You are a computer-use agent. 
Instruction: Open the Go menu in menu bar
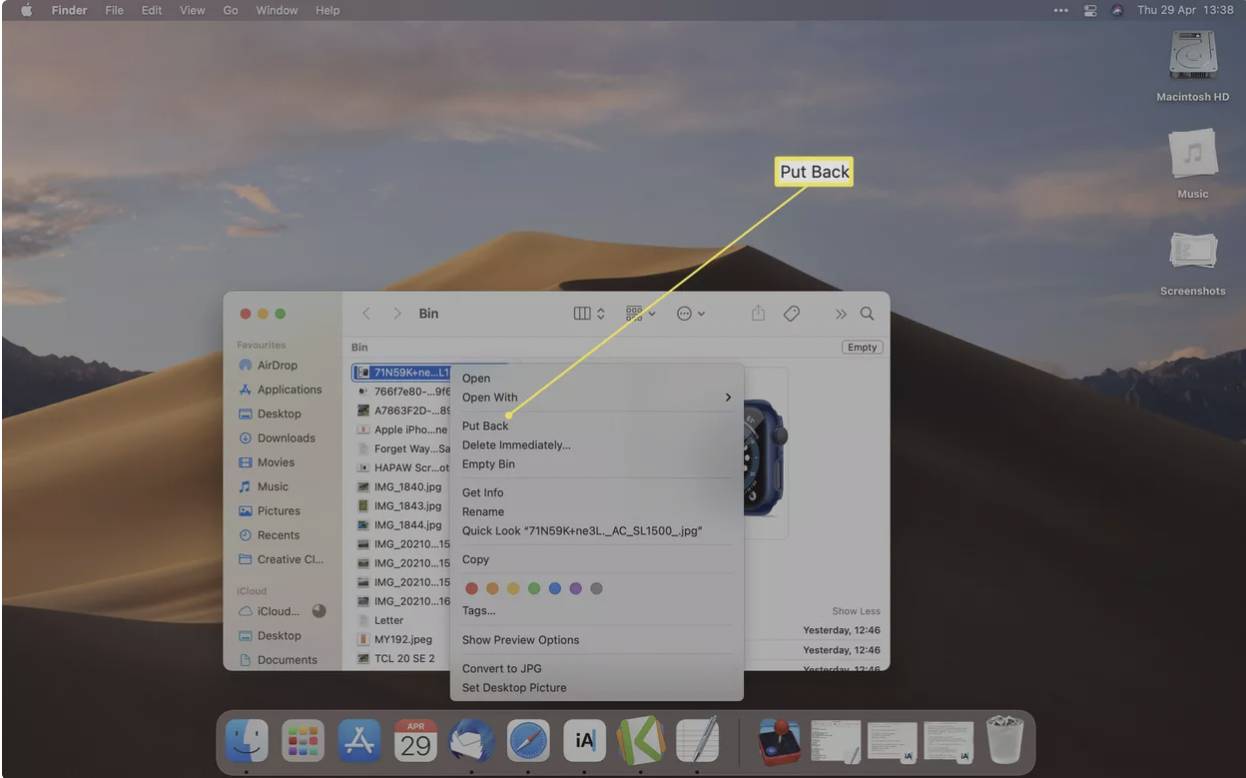230,10
